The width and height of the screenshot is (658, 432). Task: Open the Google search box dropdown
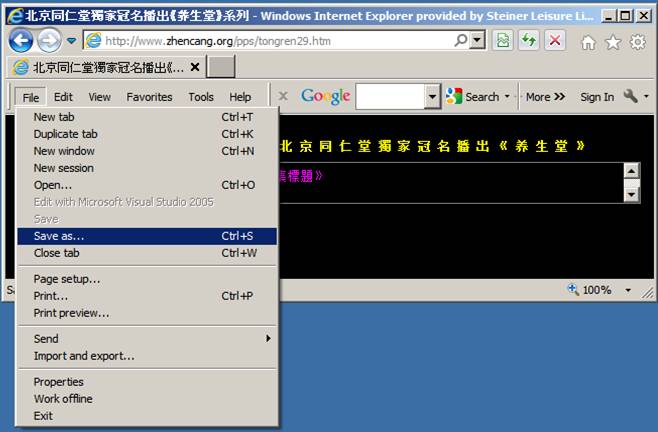click(432, 97)
